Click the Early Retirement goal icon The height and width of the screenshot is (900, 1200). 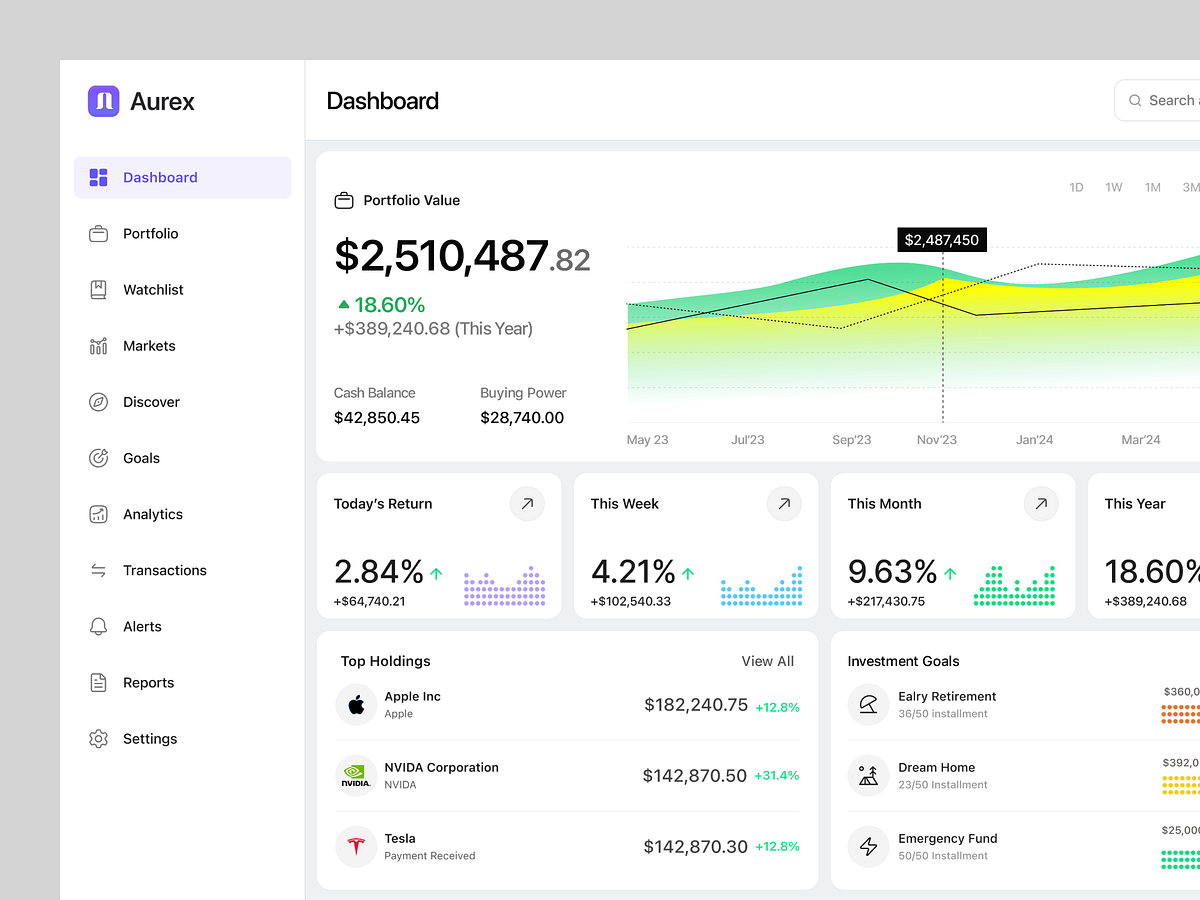(868, 704)
